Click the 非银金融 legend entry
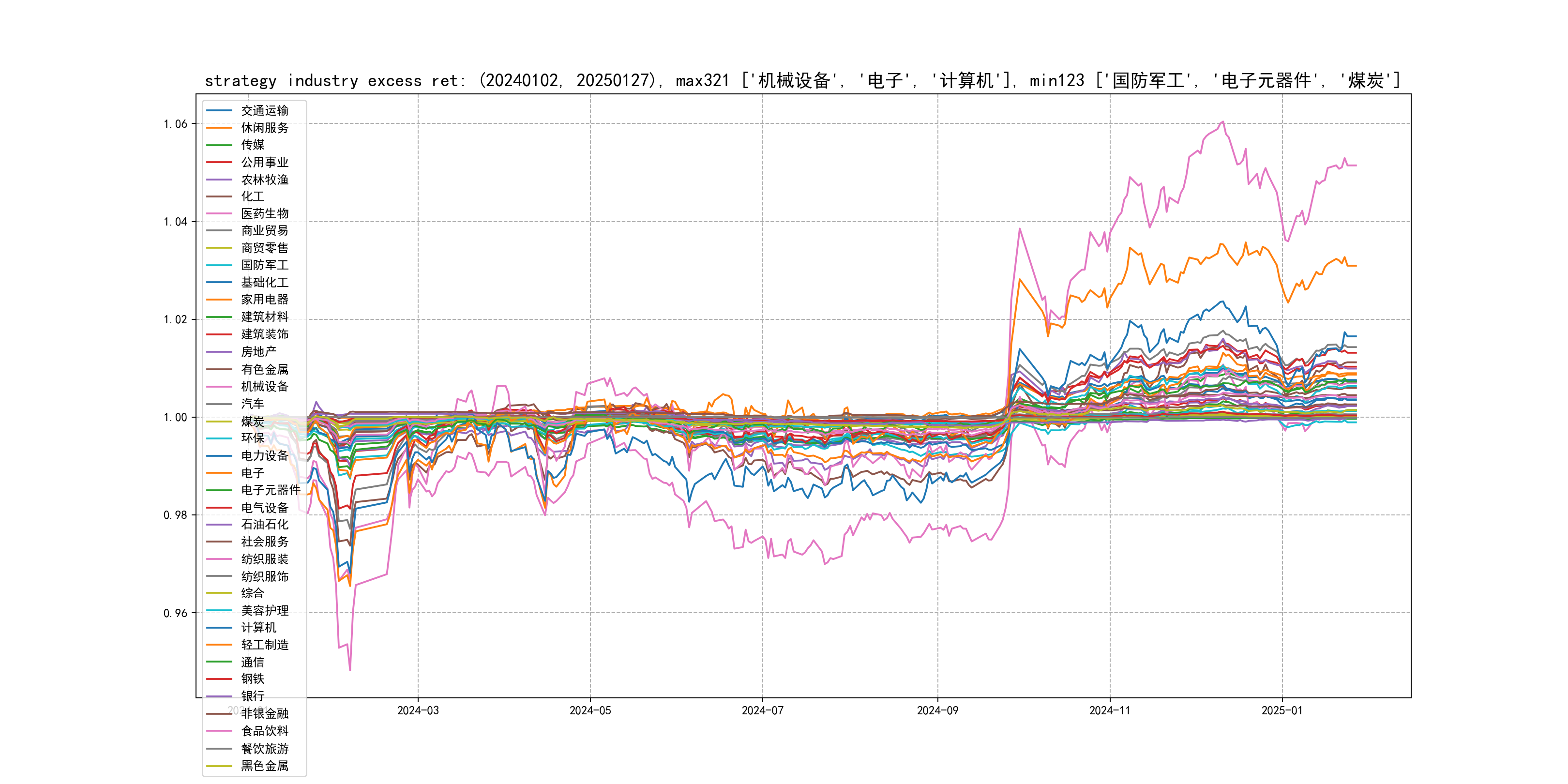Viewport: 1568px width, 784px height. [x=264, y=713]
